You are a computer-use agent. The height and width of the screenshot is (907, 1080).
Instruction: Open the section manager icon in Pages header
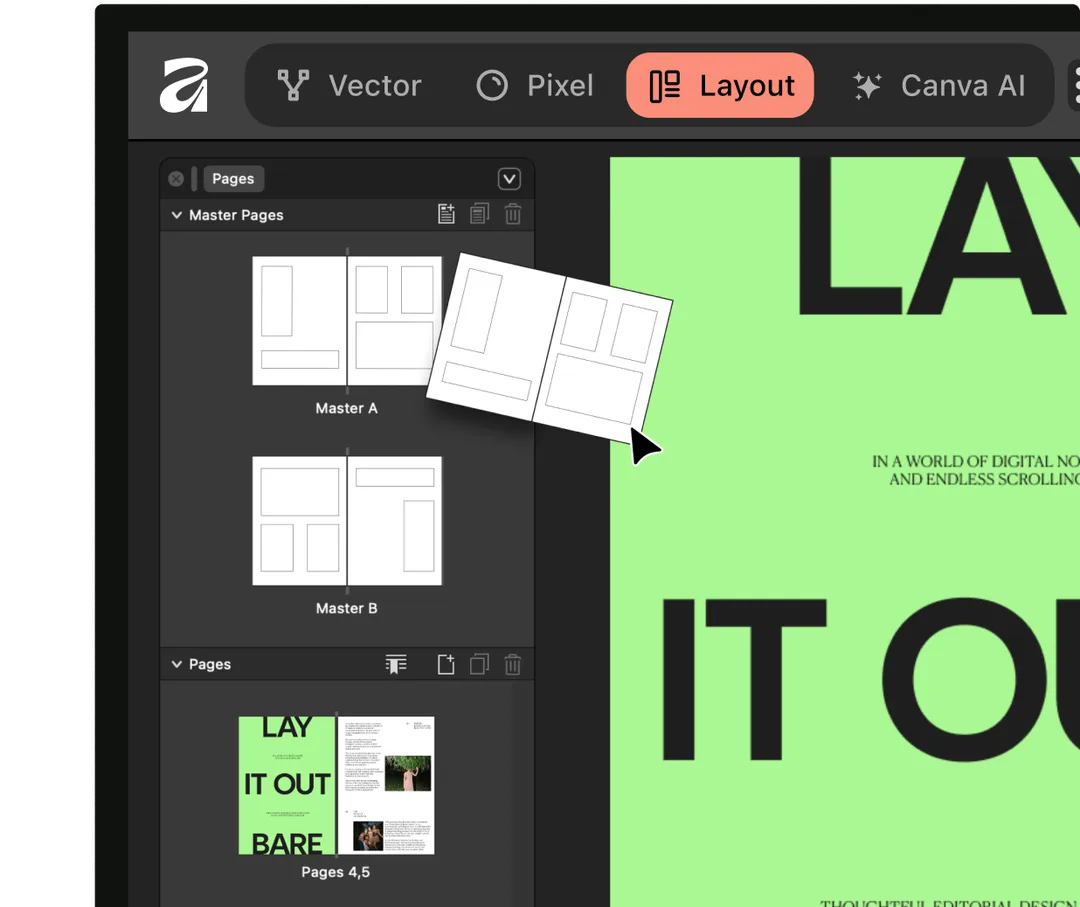tap(396, 664)
